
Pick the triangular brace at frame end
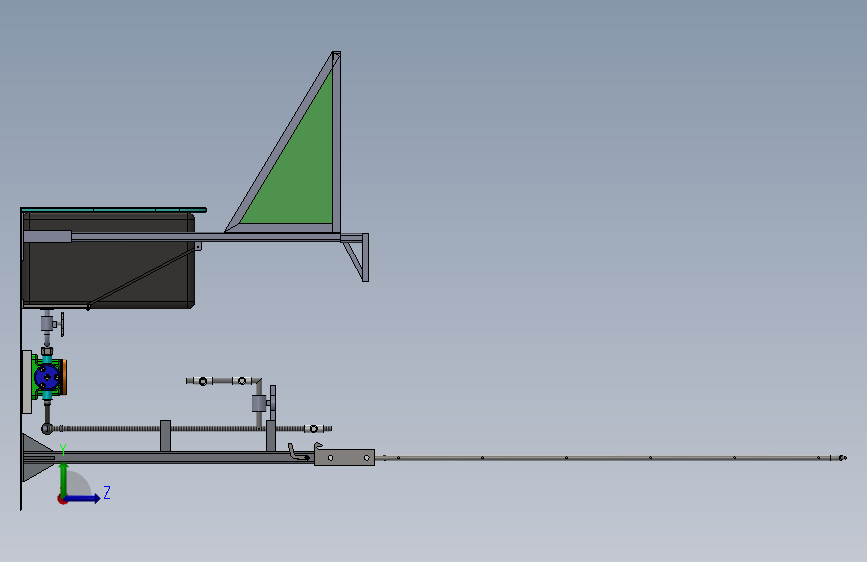point(356,257)
